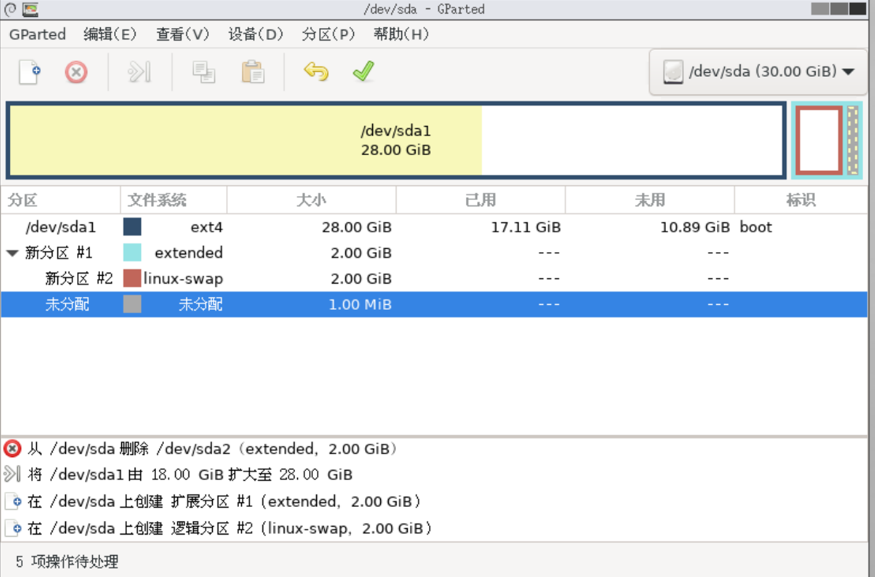The width and height of the screenshot is (875, 577).
Task: Click the dark blue ext4 color swatch
Action: point(132,227)
